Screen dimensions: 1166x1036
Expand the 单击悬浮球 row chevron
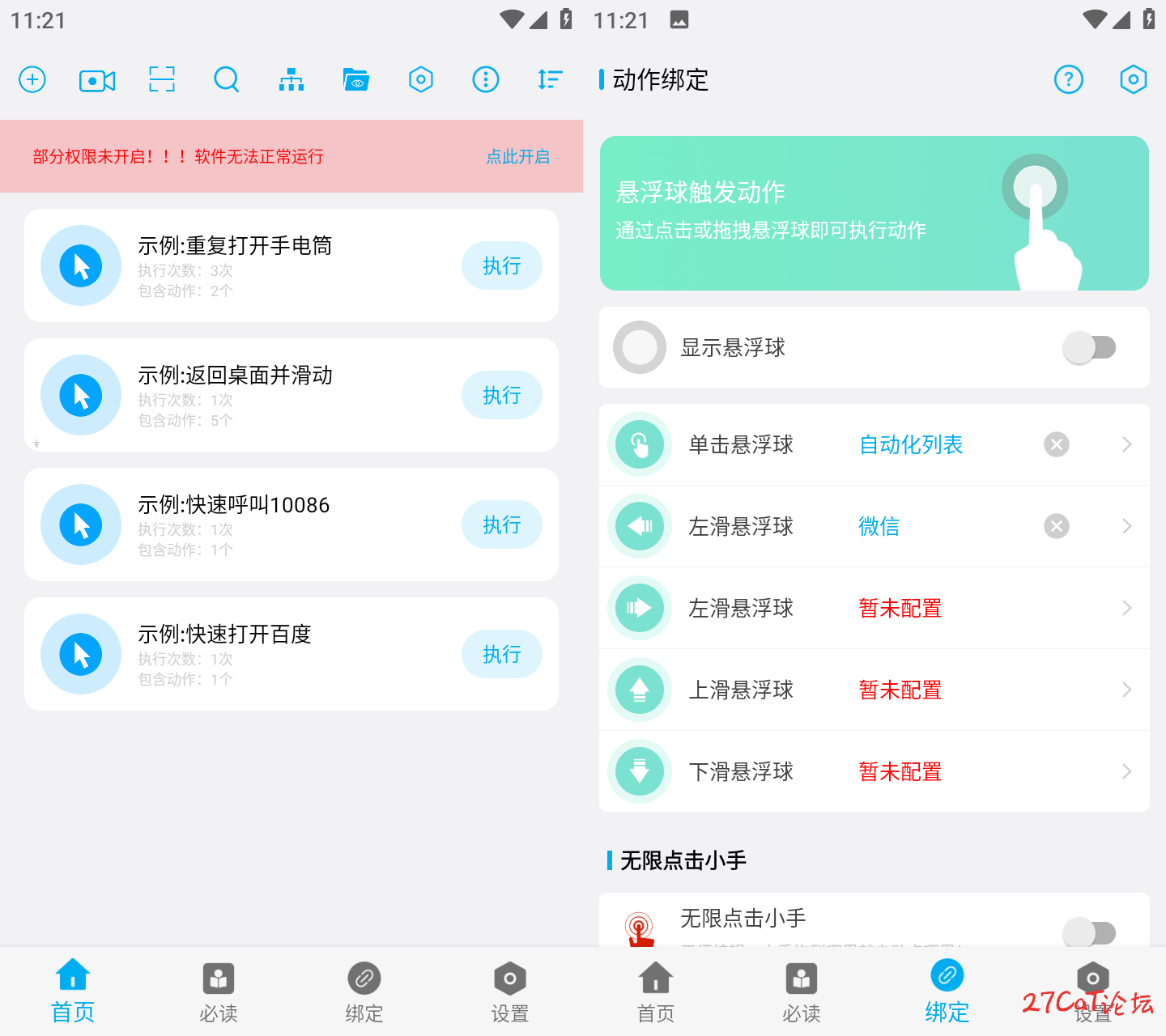click(x=1127, y=444)
